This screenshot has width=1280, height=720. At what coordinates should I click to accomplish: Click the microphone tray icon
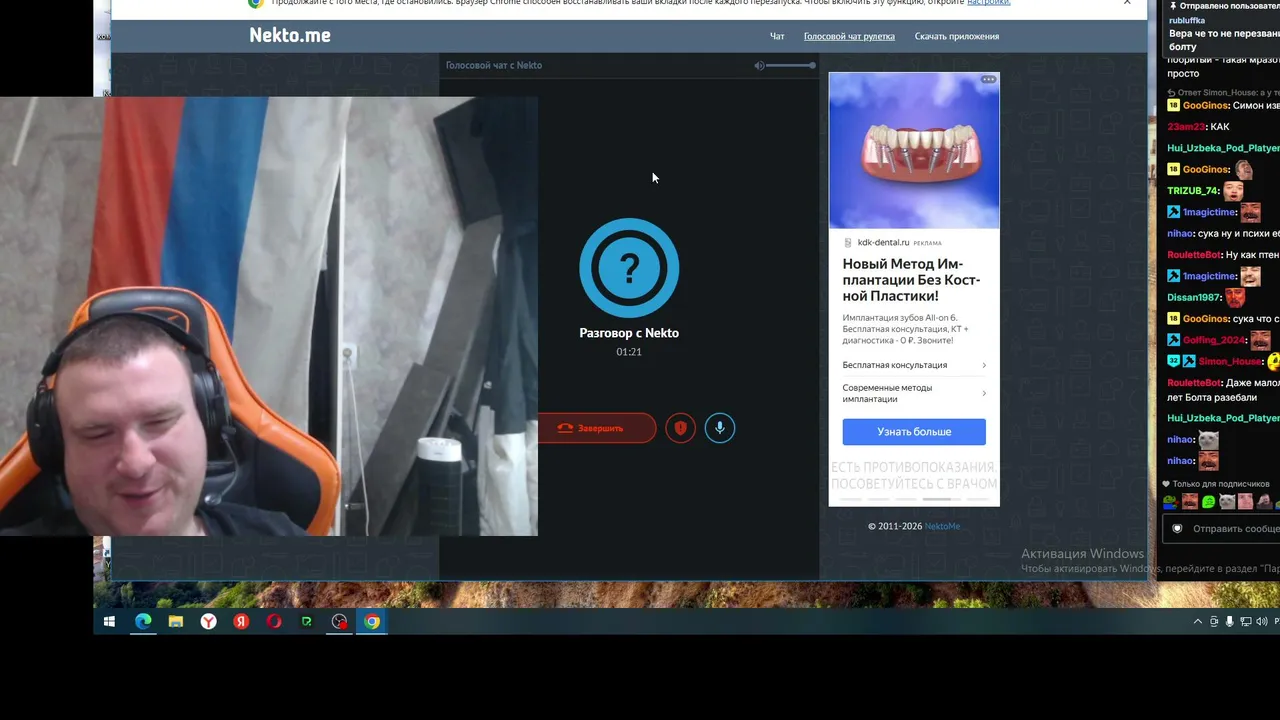pos(1230,622)
